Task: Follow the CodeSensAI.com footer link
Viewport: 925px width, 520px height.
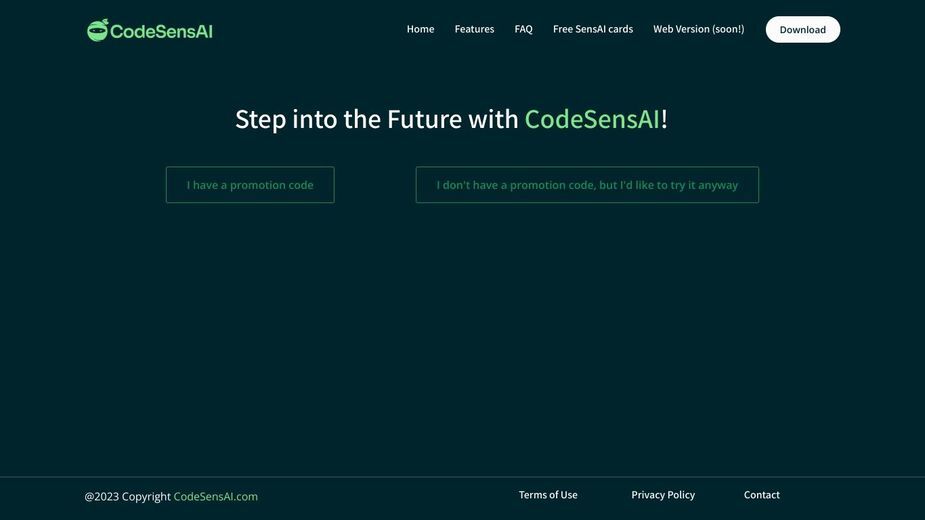Action: click(215, 496)
